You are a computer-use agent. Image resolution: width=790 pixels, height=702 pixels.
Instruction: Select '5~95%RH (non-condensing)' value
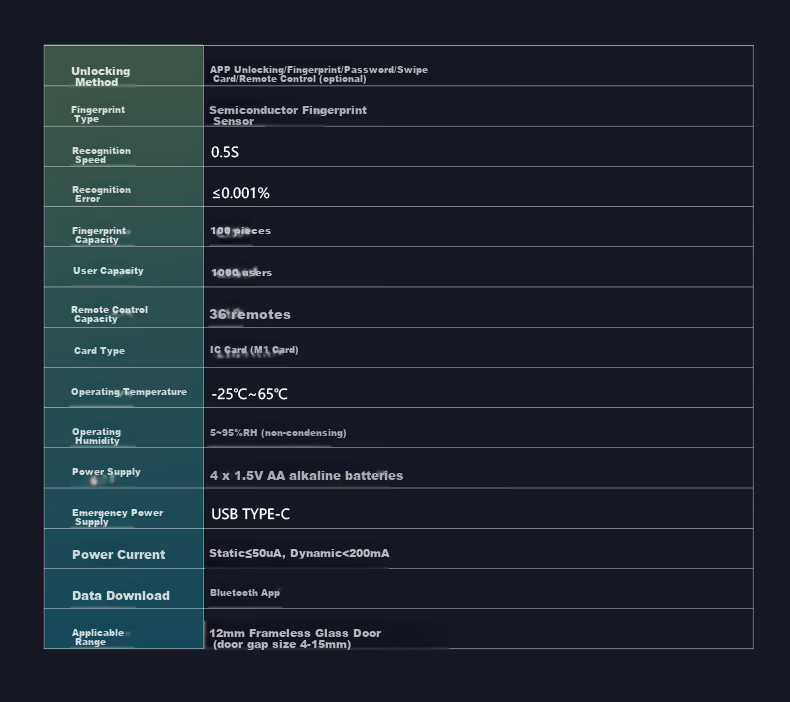278,433
